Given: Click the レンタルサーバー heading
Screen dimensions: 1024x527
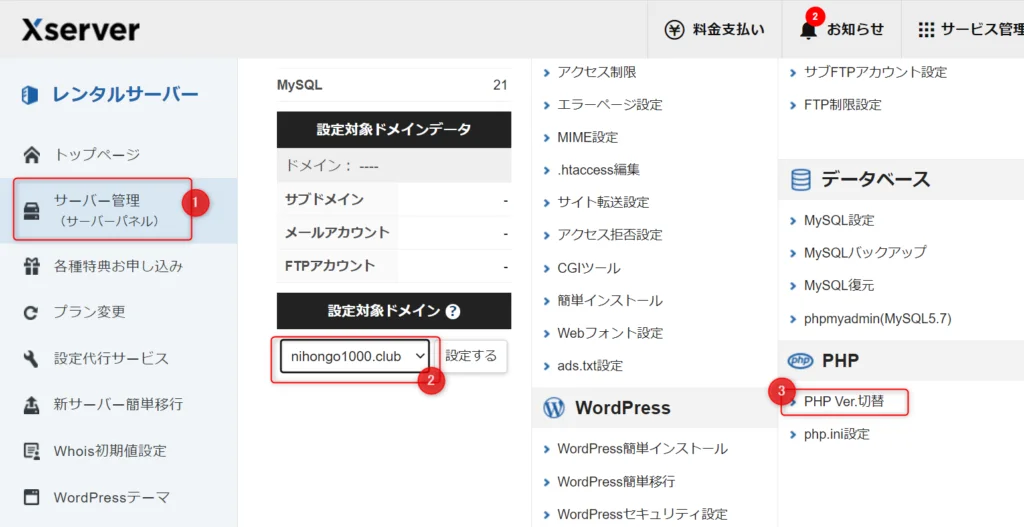Looking at the screenshot, I should [125, 95].
